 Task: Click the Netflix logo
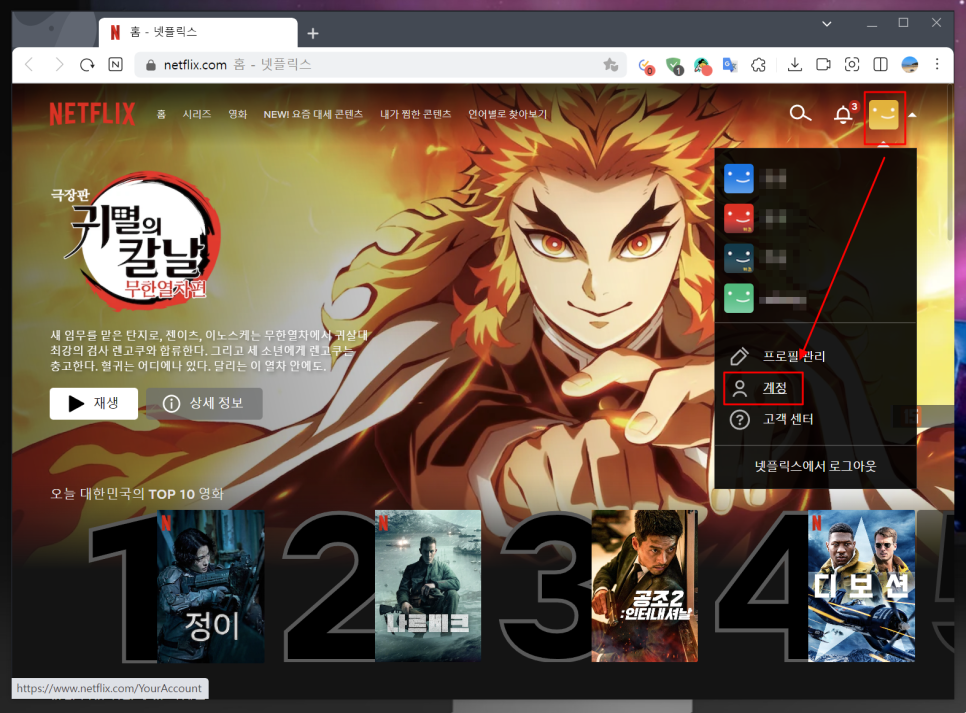[x=92, y=114]
